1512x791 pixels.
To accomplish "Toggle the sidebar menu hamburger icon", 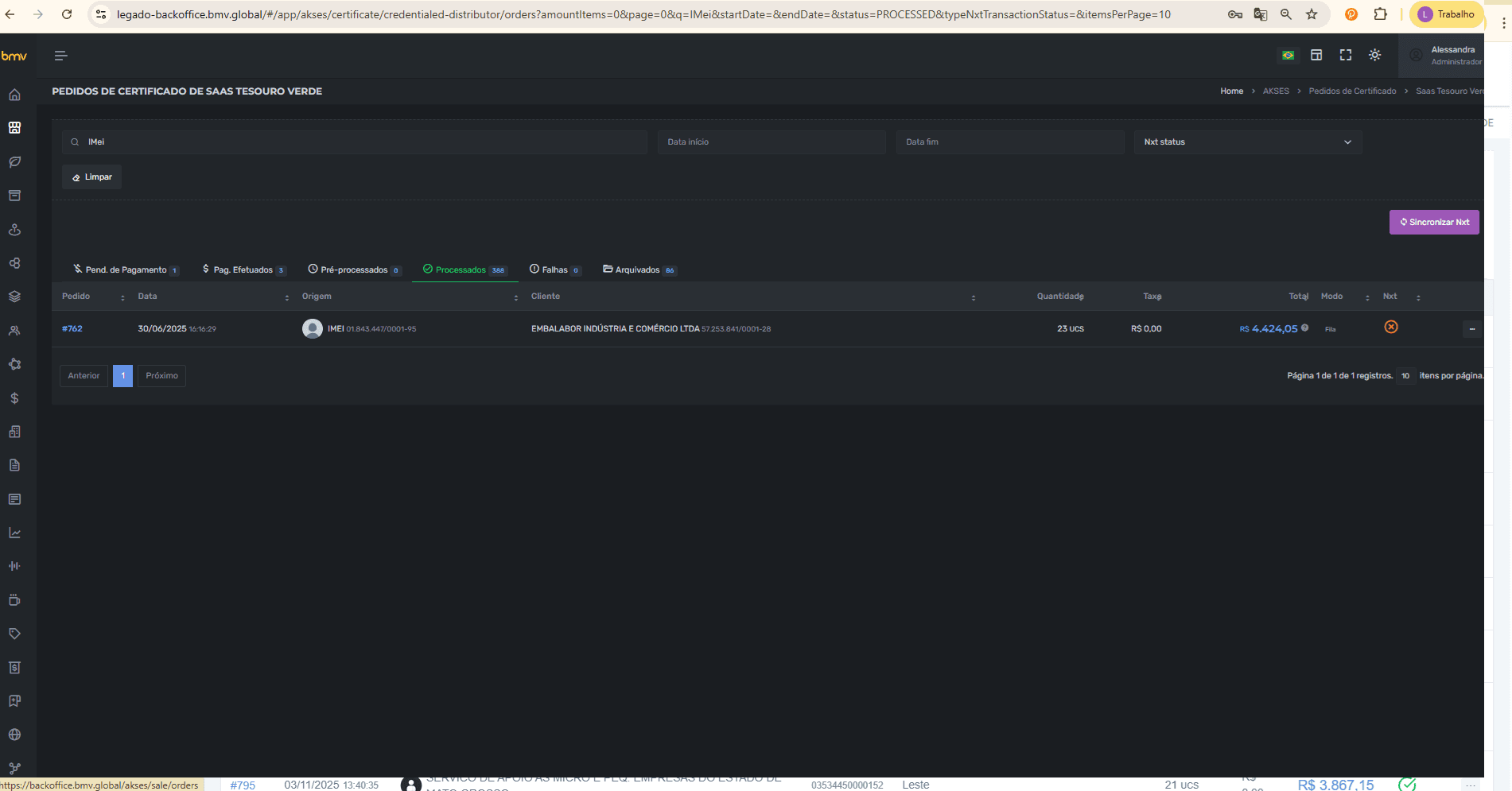I will pyautogui.click(x=60, y=56).
